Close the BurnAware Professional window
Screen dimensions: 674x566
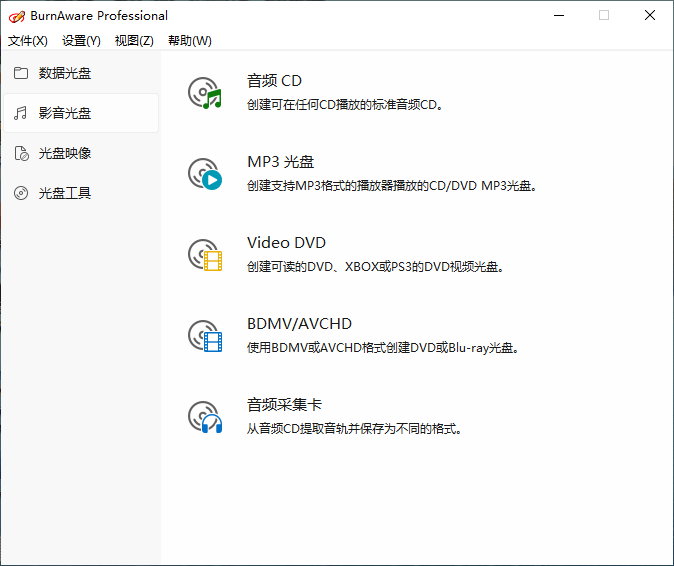tap(650, 15)
